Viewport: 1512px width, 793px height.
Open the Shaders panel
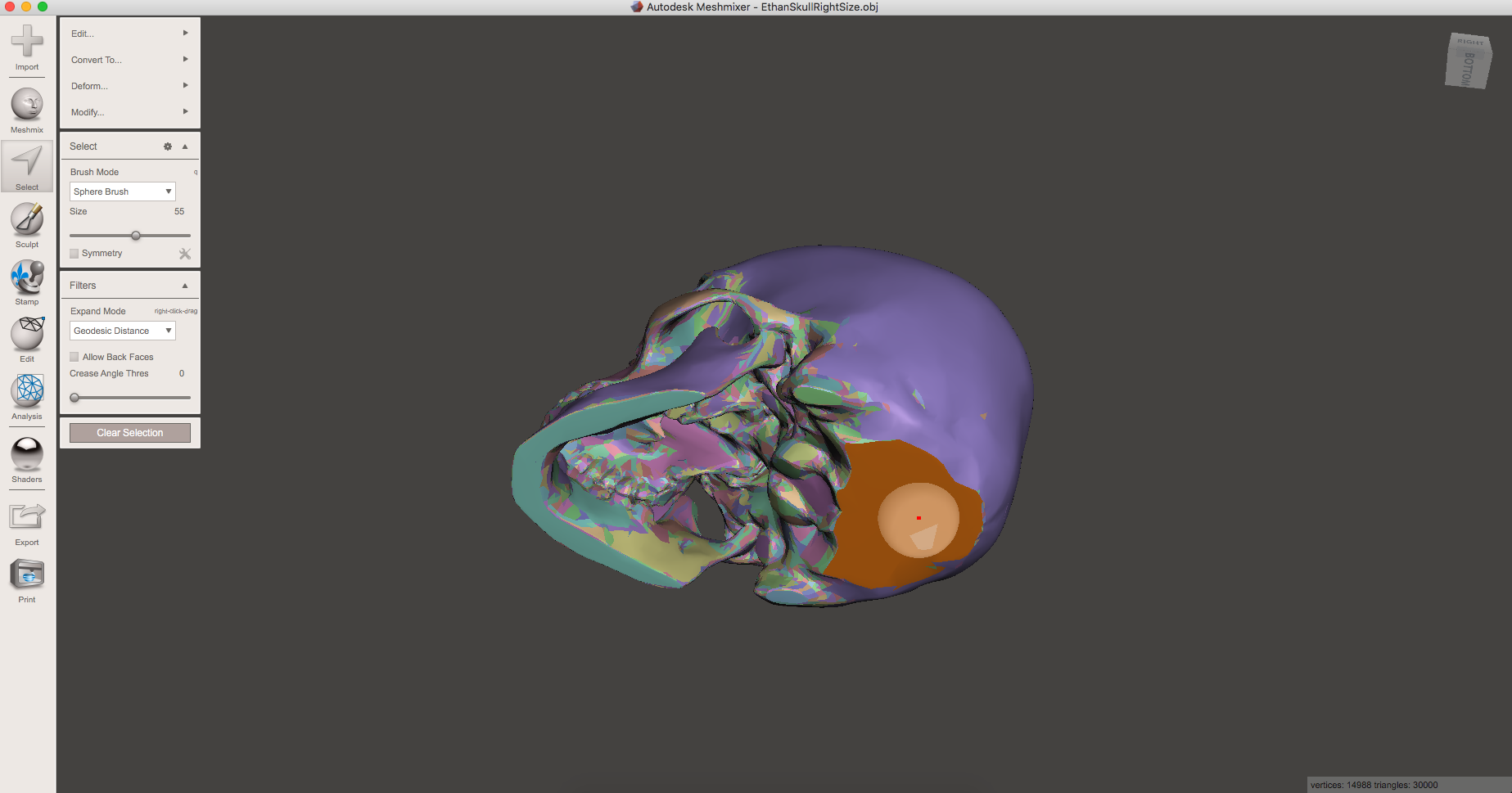[27, 460]
